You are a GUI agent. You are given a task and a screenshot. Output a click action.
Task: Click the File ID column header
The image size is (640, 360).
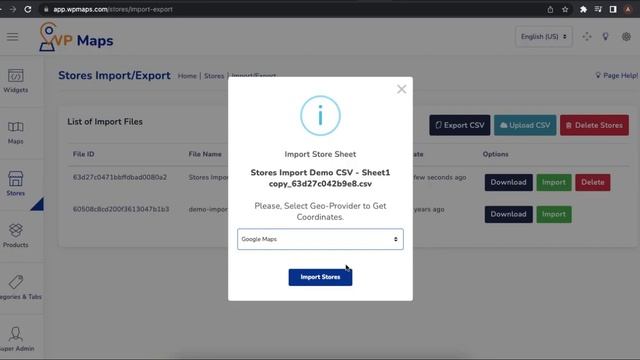point(84,154)
